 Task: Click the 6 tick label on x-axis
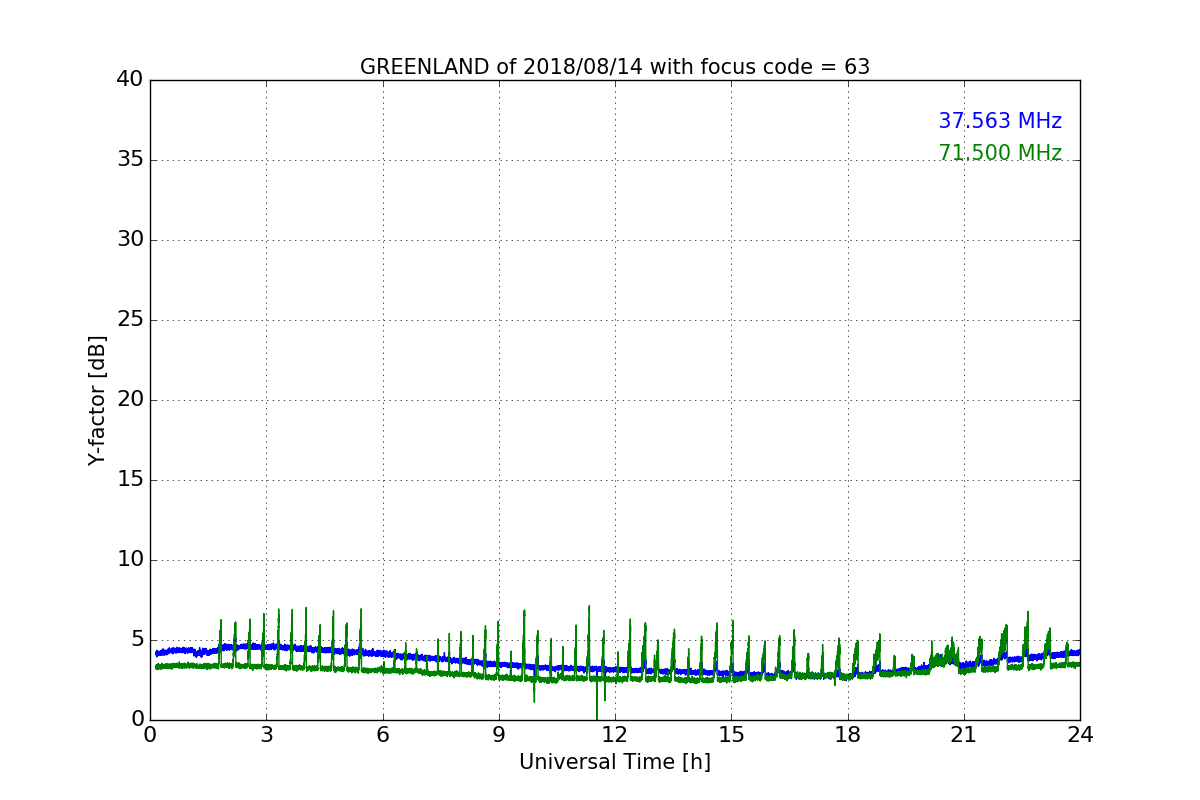pyautogui.click(x=382, y=735)
